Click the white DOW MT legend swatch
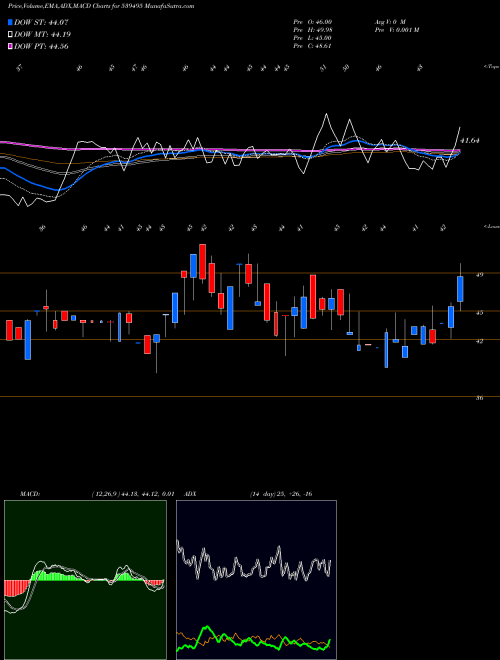500x660 pixels. tap(10, 35)
